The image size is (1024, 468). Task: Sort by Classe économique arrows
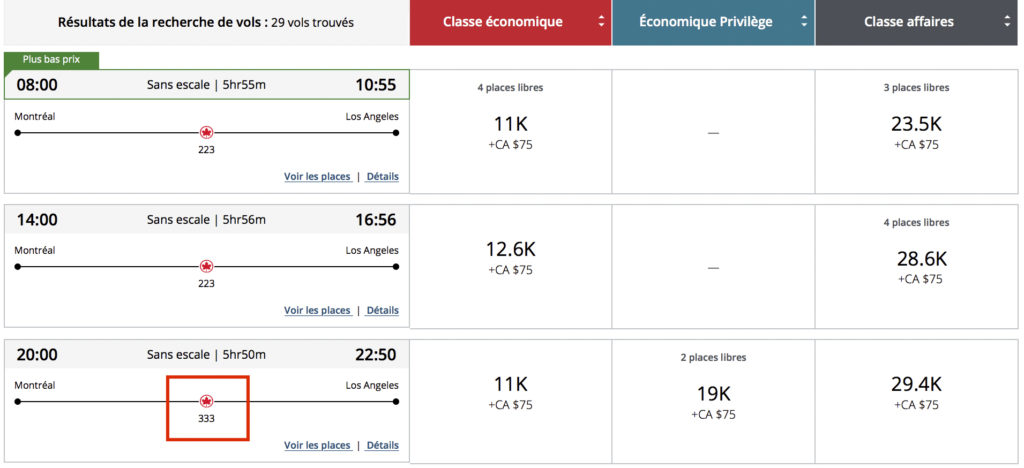pos(601,22)
